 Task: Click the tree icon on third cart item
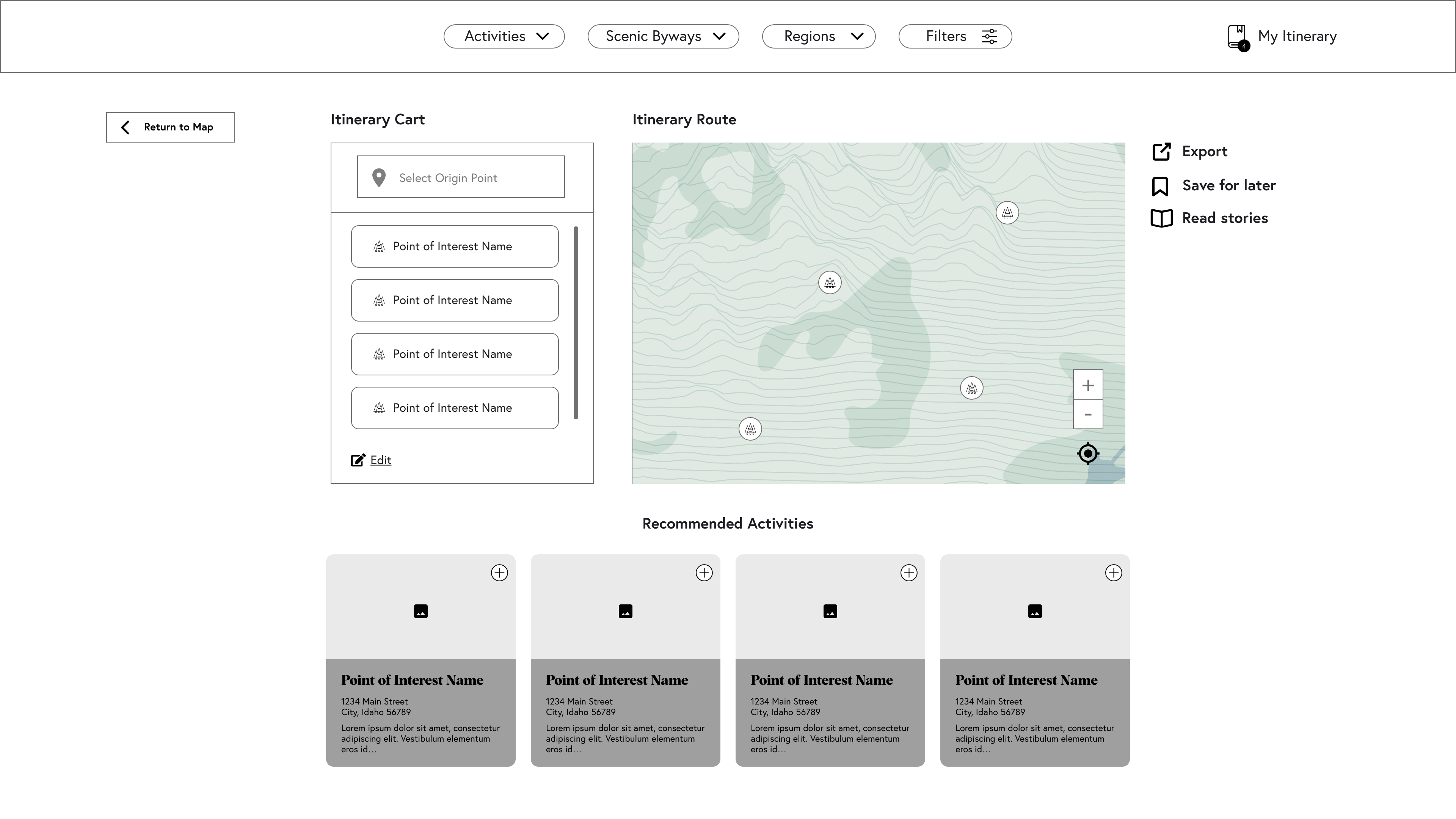pos(379,354)
